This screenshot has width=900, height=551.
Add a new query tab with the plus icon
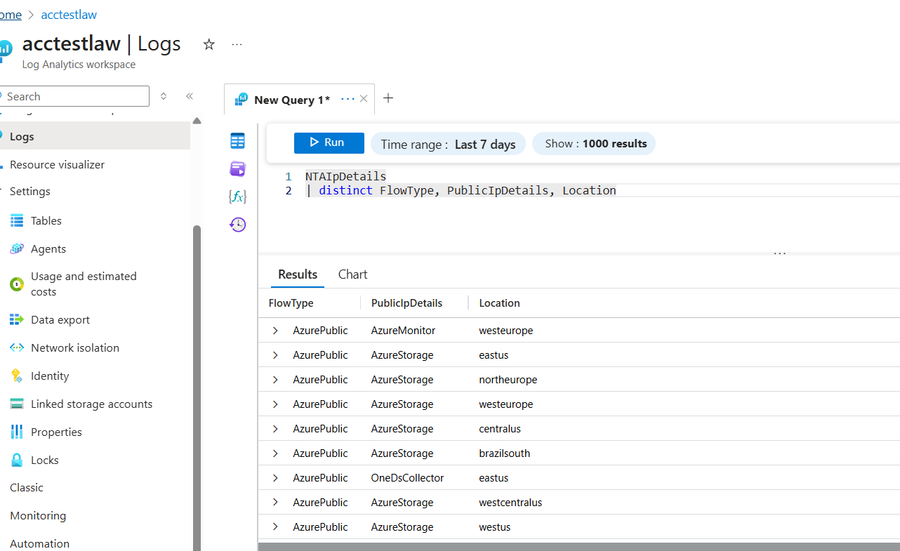click(x=388, y=98)
